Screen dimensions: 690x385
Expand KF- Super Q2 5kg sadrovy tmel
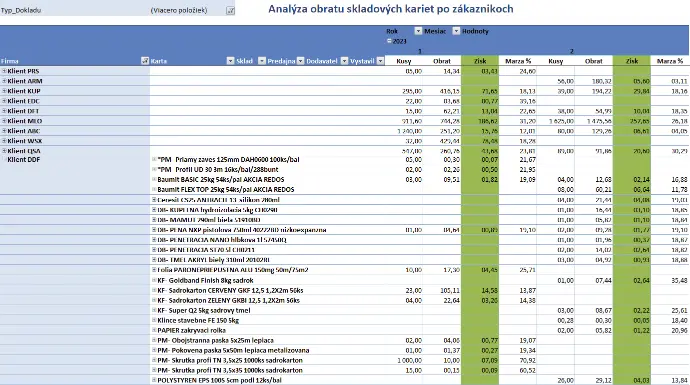(x=154, y=310)
